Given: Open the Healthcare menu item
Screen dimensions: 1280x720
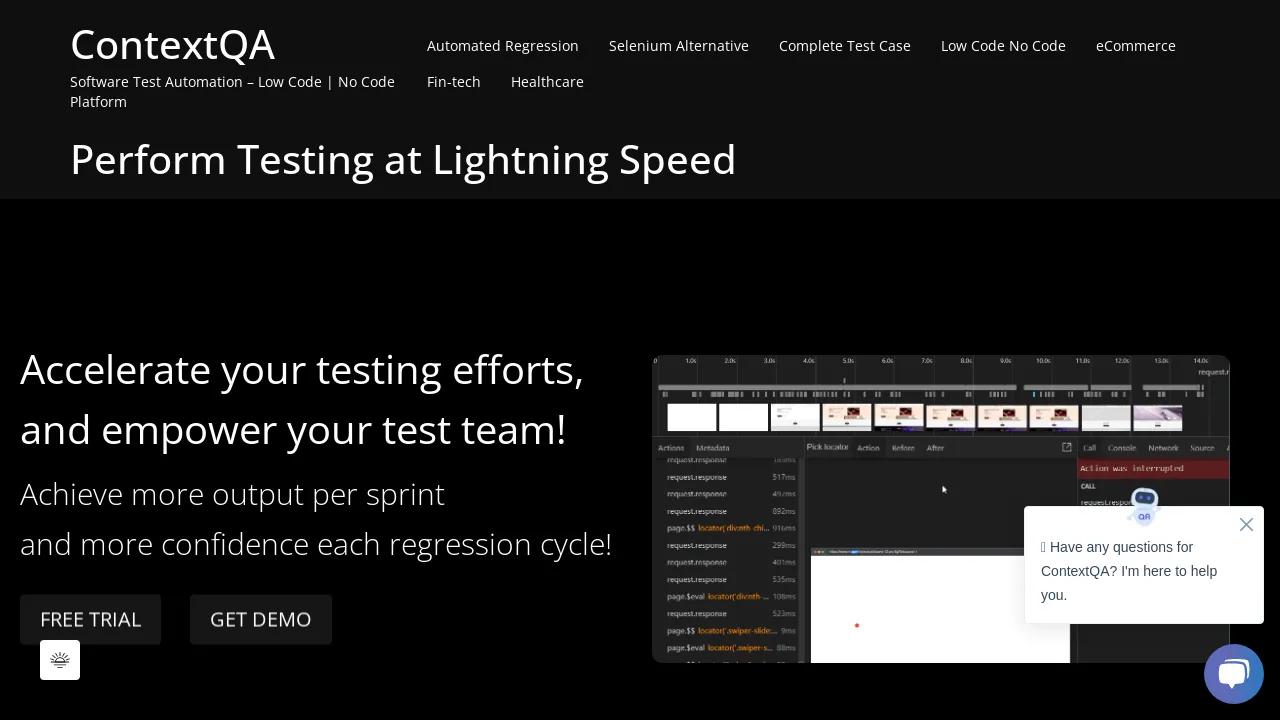Looking at the screenshot, I should [547, 82].
